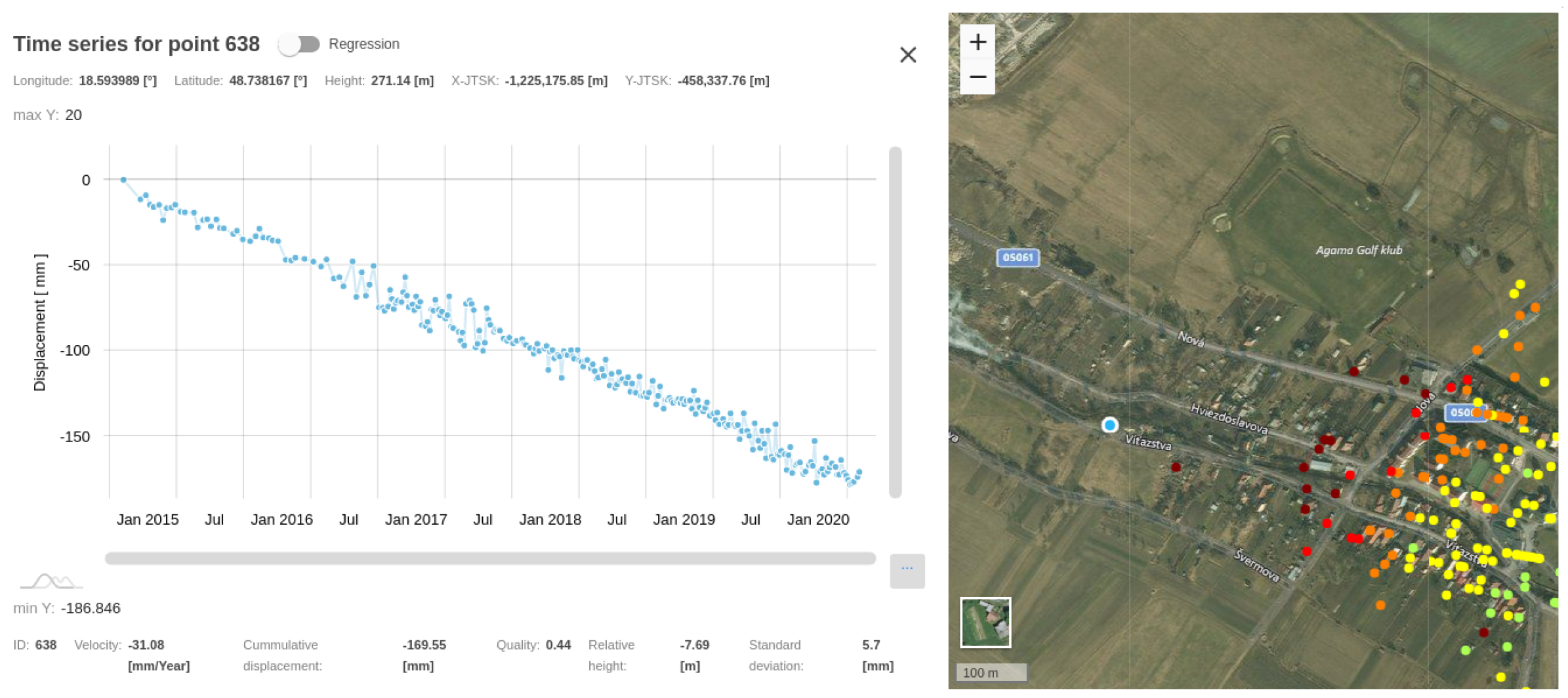
Task: Click the overview map inset thumbnail
Action: [986, 622]
